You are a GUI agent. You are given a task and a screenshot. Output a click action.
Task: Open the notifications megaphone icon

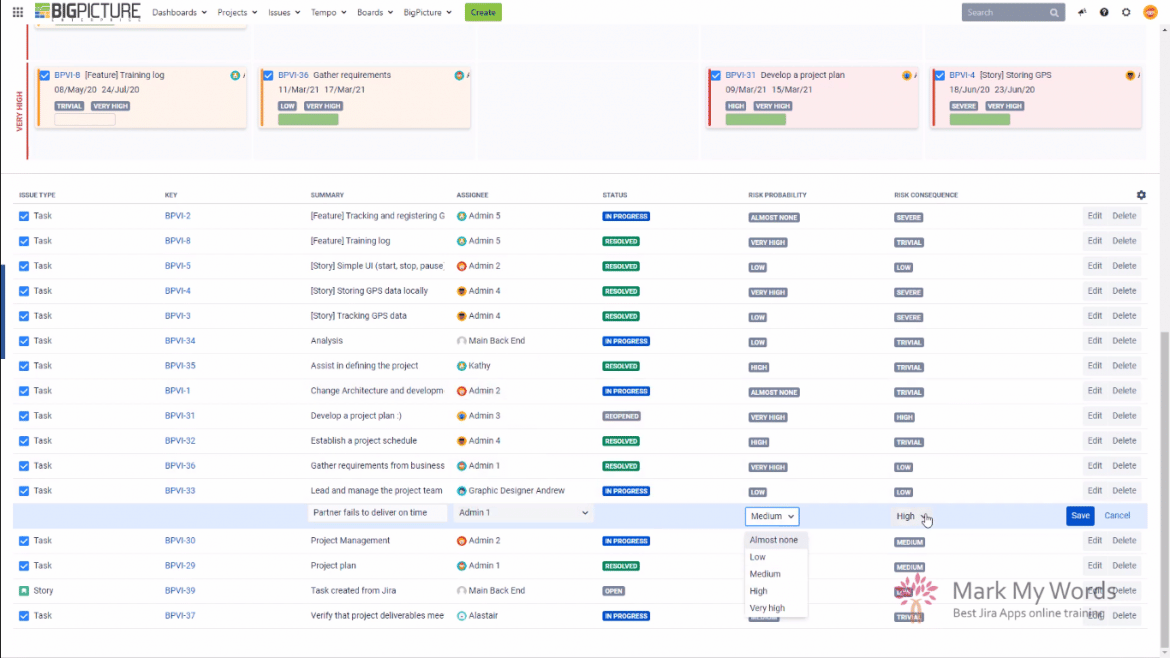pyautogui.click(x=1082, y=13)
